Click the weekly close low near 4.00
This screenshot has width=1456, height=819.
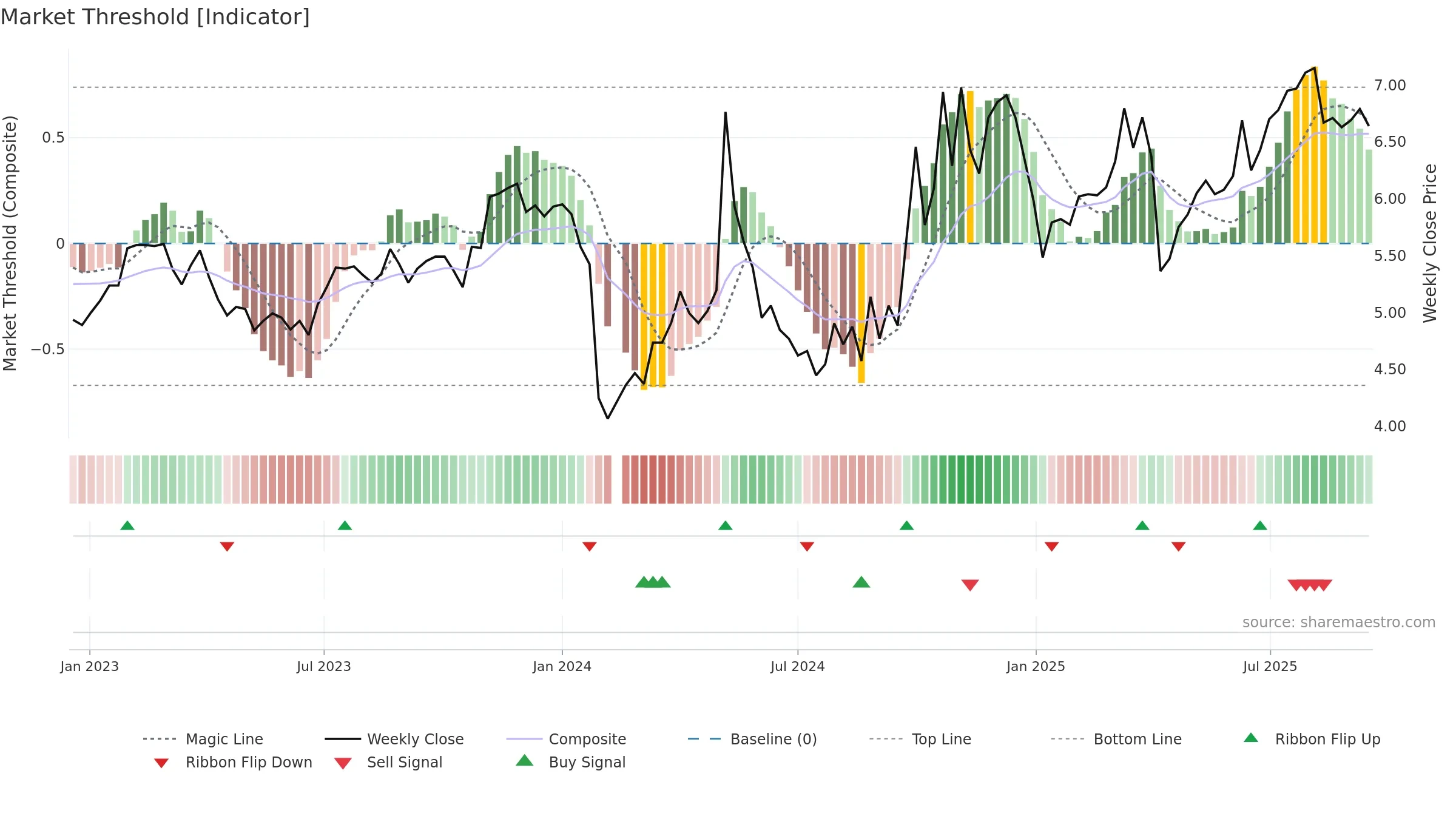click(608, 418)
